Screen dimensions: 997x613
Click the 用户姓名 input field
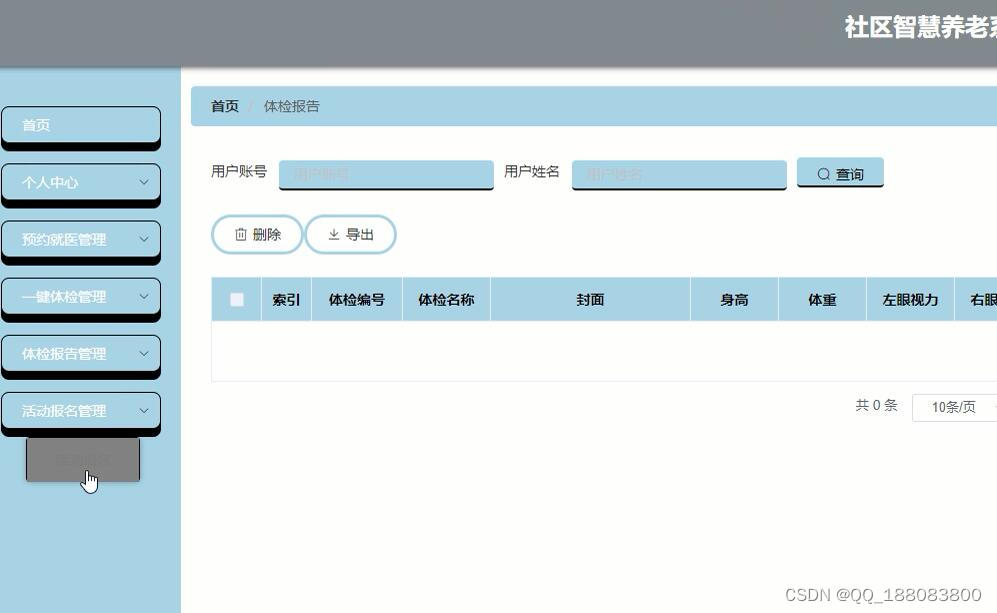(x=678, y=173)
